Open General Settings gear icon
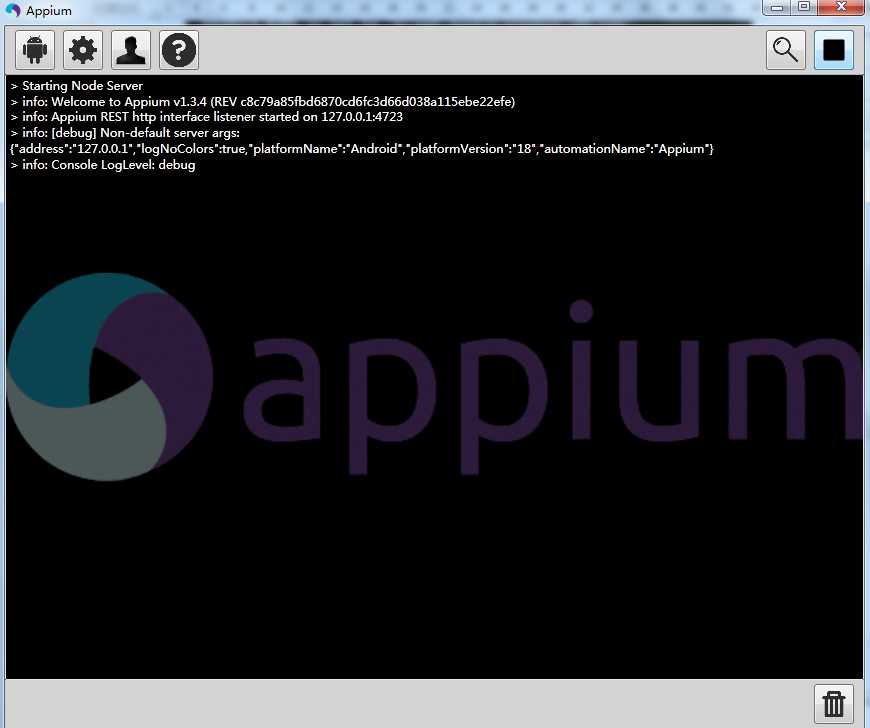Image resolution: width=870 pixels, height=728 pixels. point(83,50)
